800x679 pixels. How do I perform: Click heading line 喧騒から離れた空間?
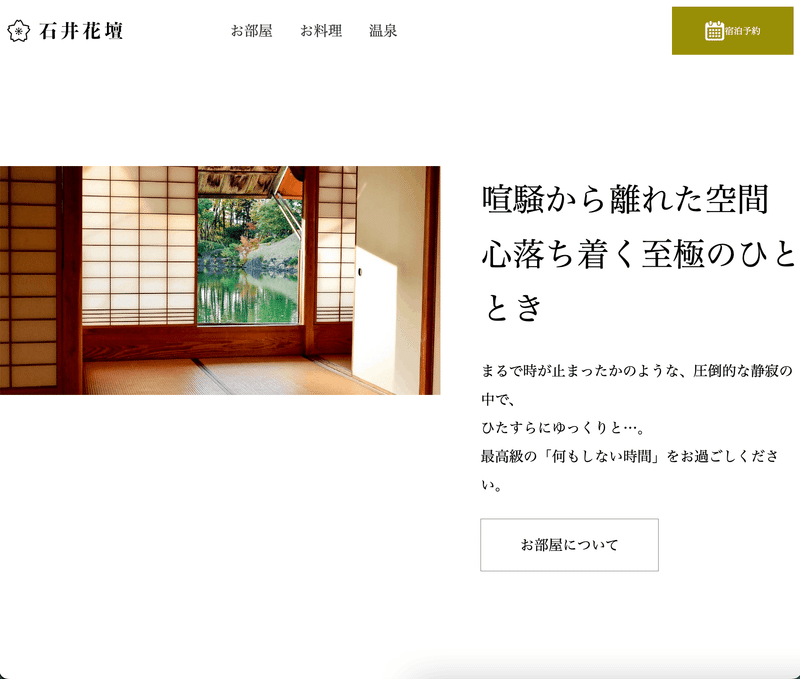click(626, 199)
